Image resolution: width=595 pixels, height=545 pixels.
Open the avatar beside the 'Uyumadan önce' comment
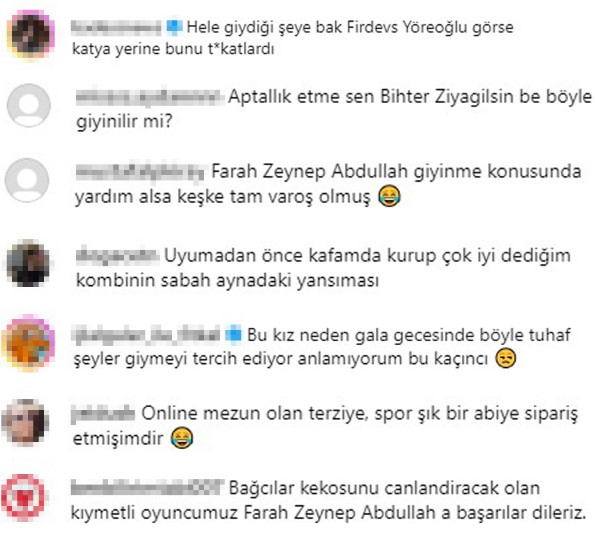click(x=28, y=263)
